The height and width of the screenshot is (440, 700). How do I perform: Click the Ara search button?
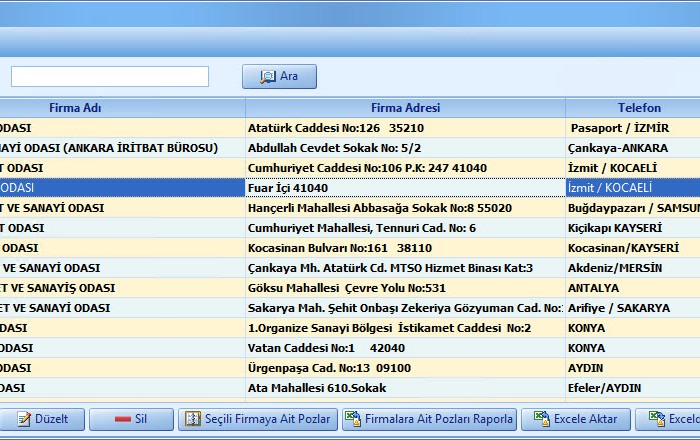pyautogui.click(x=279, y=77)
